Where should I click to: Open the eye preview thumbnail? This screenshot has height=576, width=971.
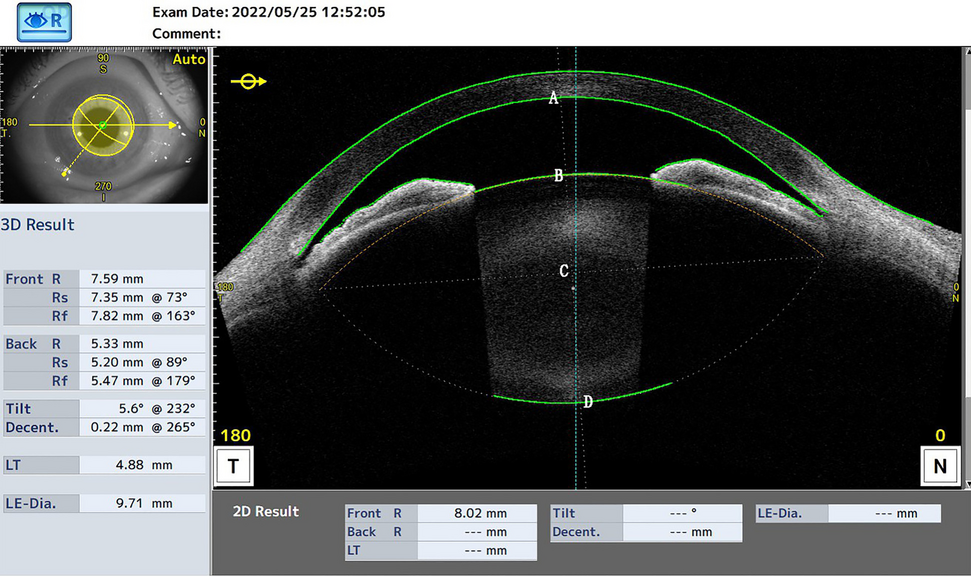104,126
